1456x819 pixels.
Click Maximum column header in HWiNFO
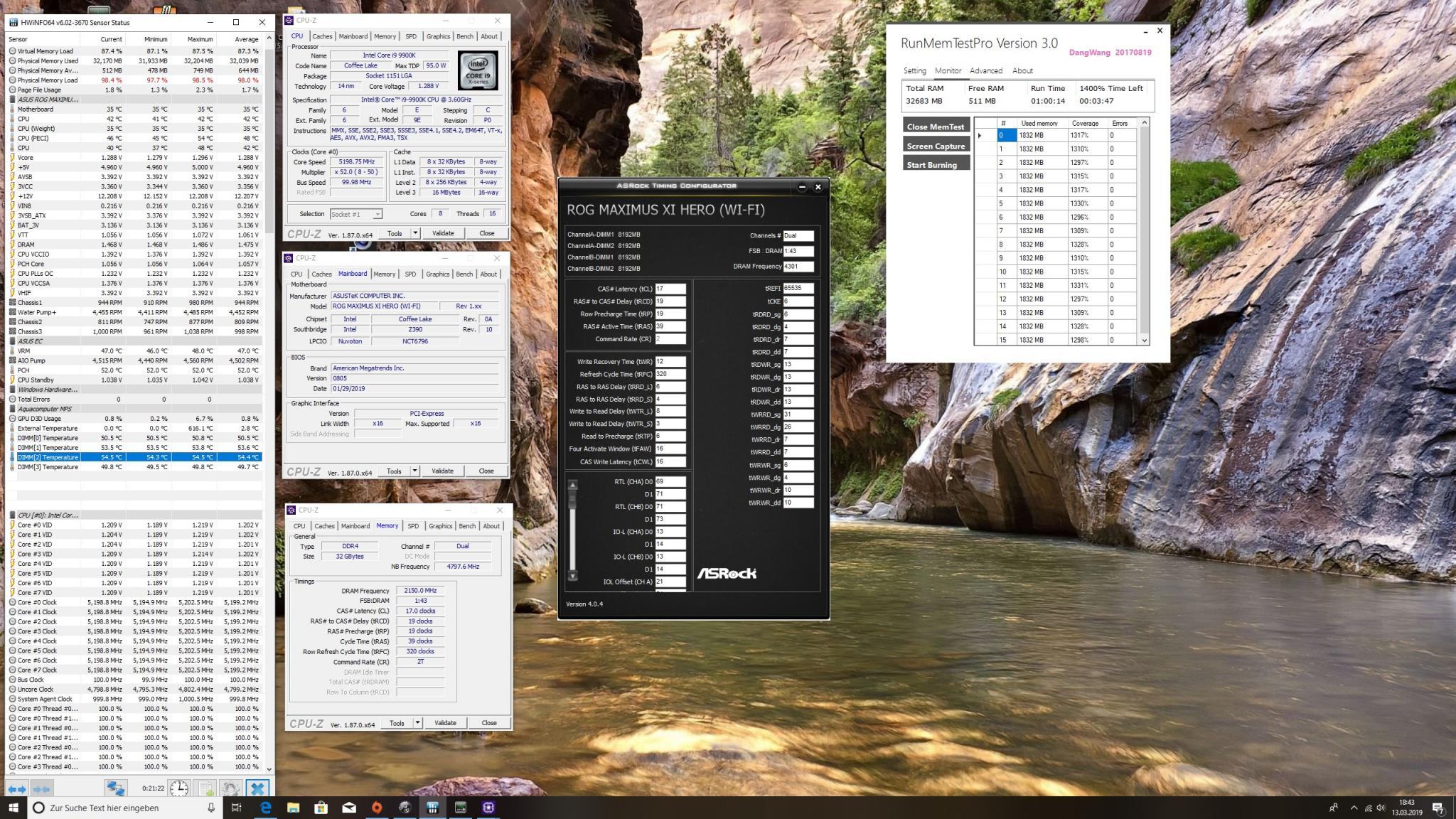coord(200,39)
